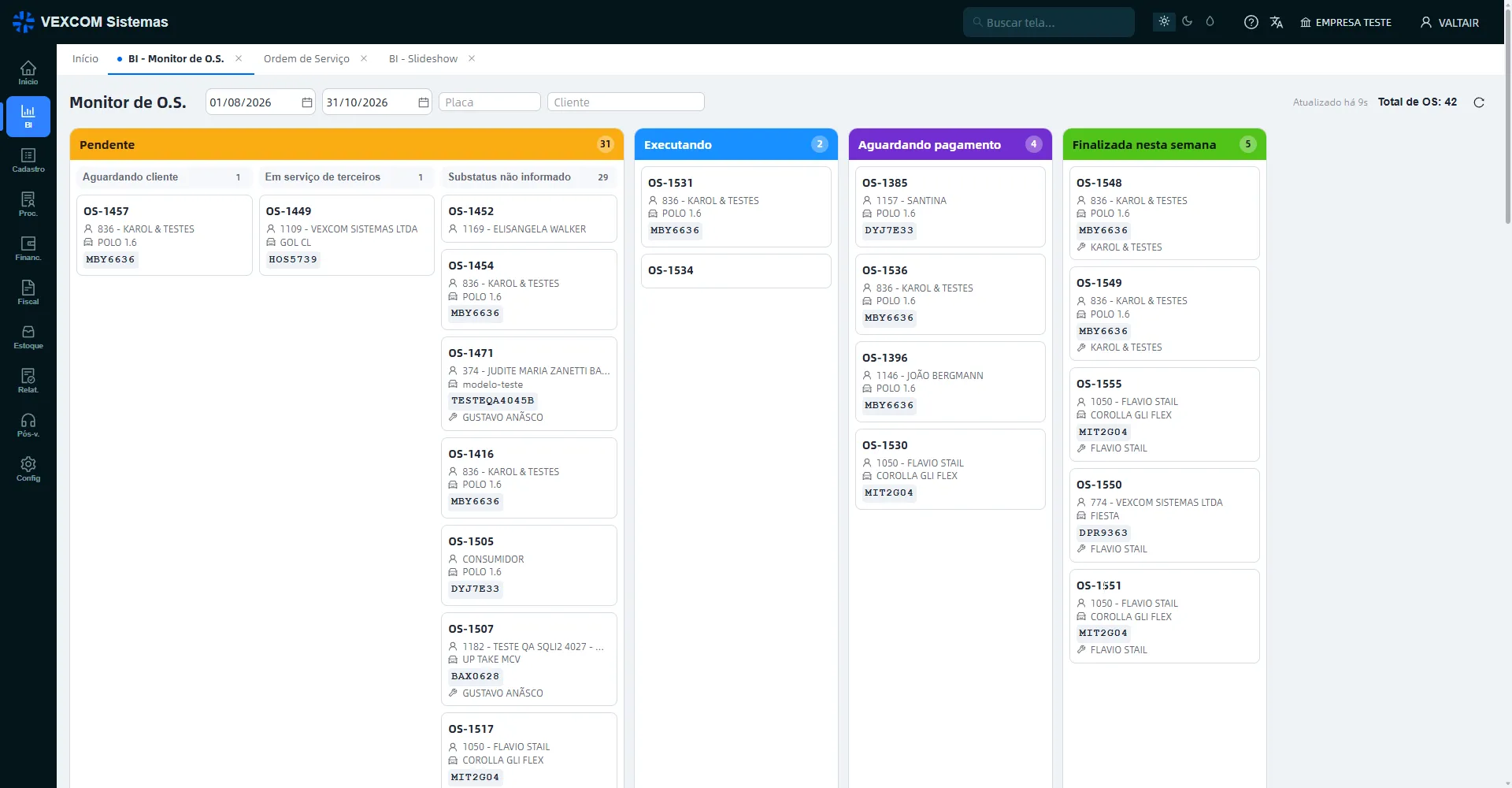Open the VALTAIR user menu
This screenshot has width=1512, height=788.
[1449, 22]
